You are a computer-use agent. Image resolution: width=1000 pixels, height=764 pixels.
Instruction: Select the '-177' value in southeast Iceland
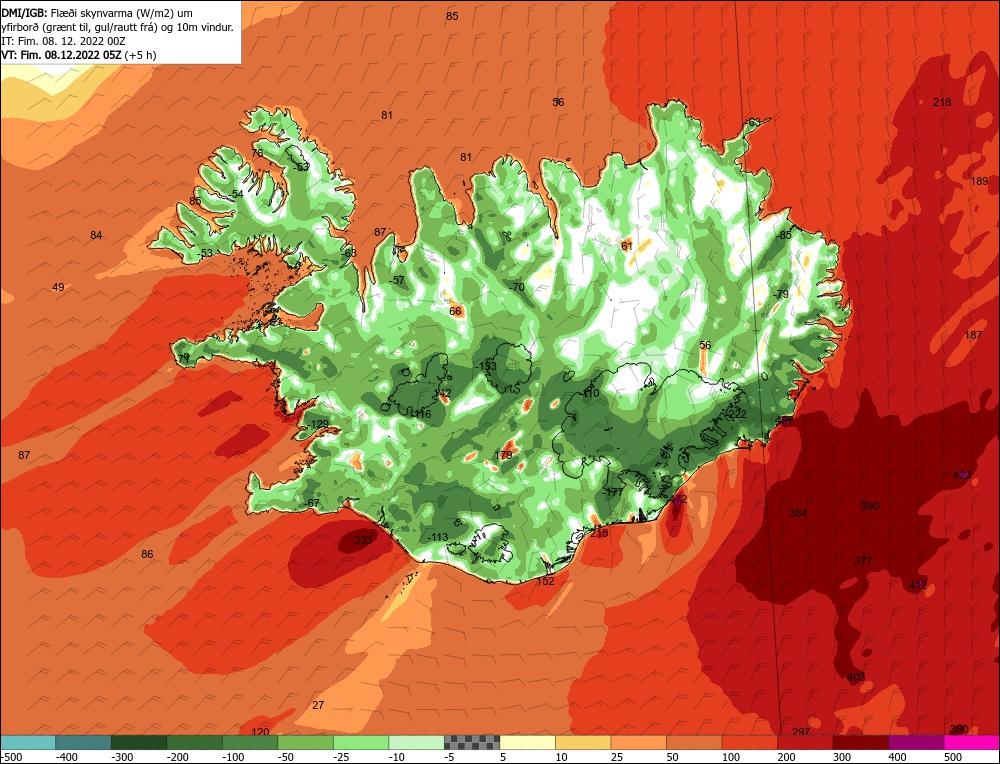coord(613,492)
